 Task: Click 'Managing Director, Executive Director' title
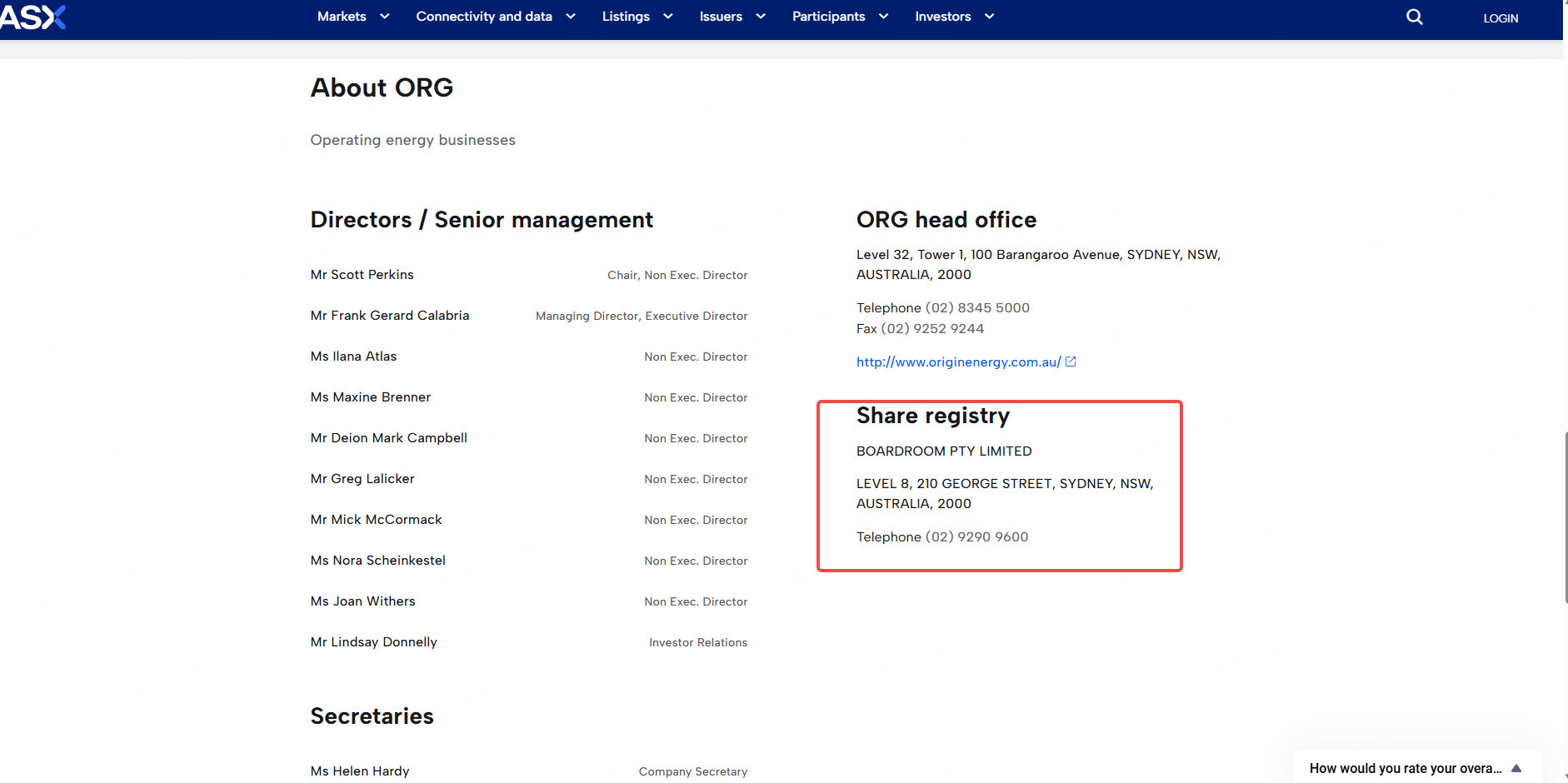tap(642, 316)
